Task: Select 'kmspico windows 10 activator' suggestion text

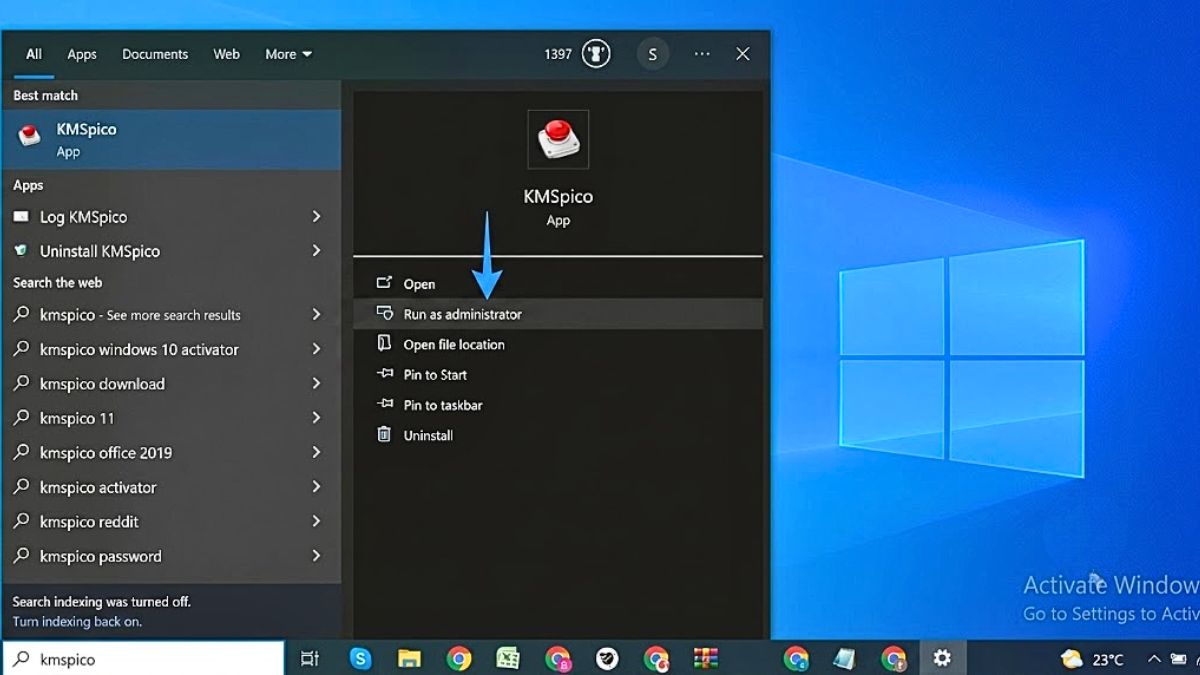Action: click(139, 350)
